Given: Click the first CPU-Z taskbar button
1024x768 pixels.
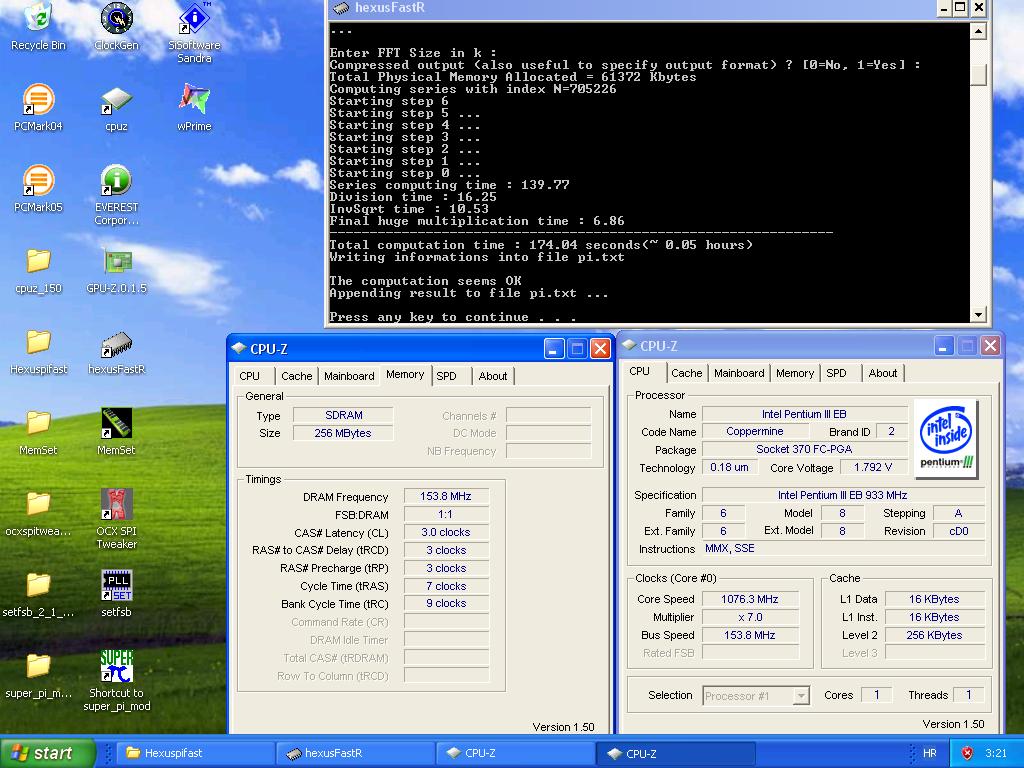Looking at the screenshot, I should tap(515, 753).
